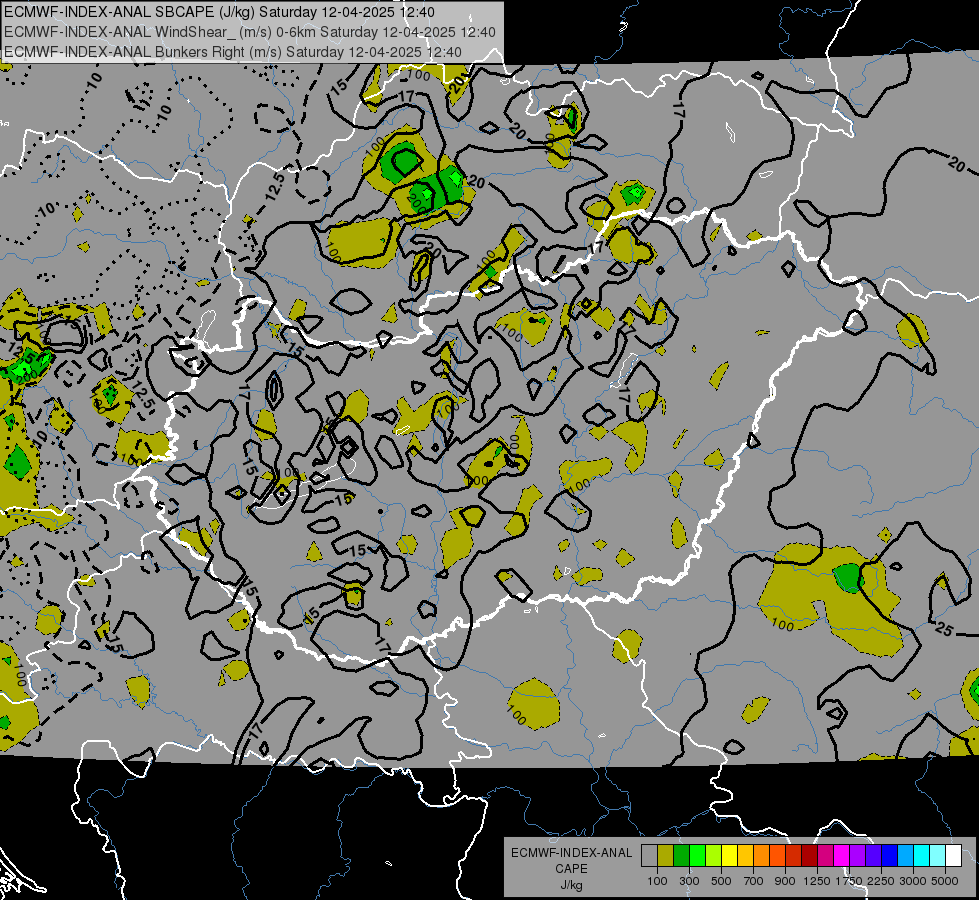Select the pale cyan legend swatch
The width and height of the screenshot is (979, 900).
(938, 855)
